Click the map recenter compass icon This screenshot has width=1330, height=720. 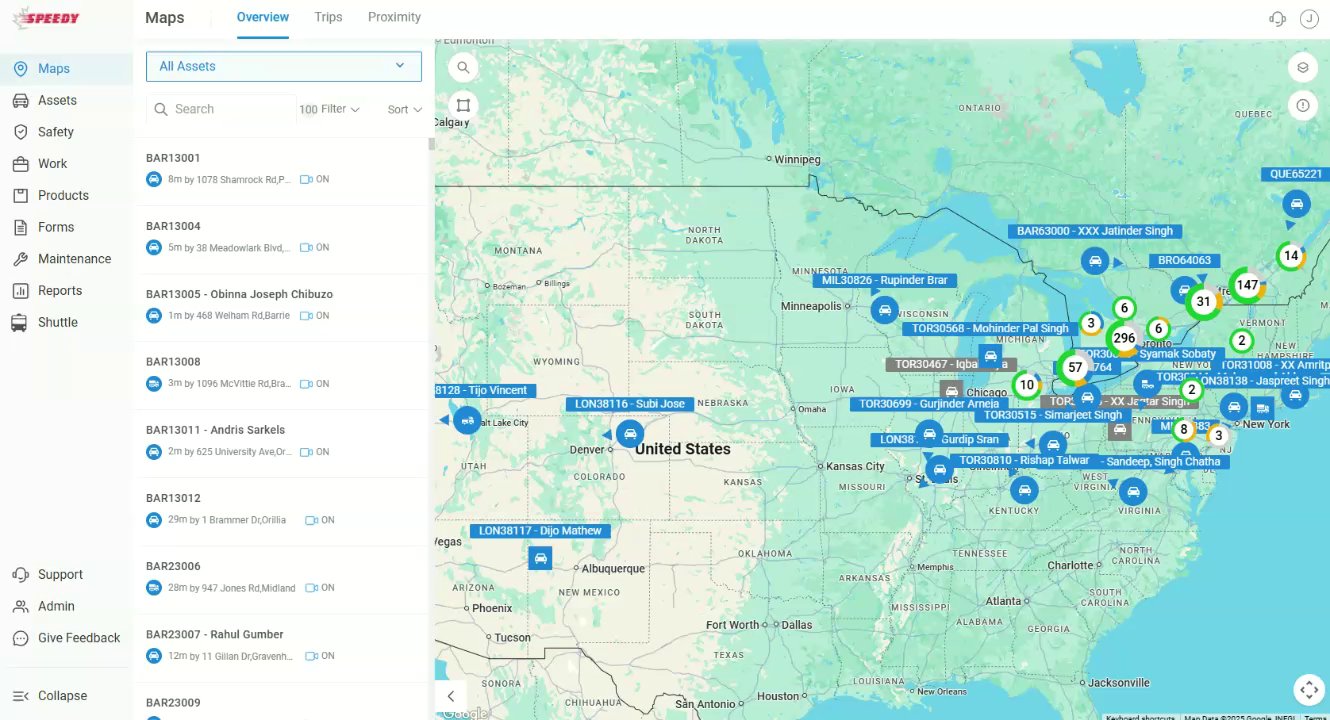pos(1308,690)
